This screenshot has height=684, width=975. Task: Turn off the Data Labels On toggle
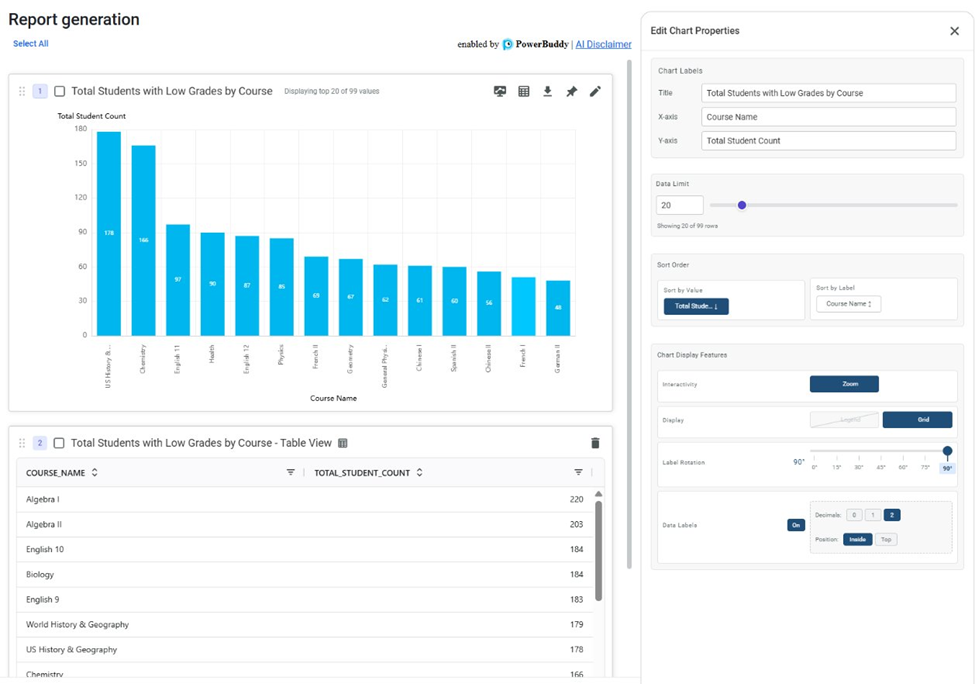pyautogui.click(x=796, y=525)
